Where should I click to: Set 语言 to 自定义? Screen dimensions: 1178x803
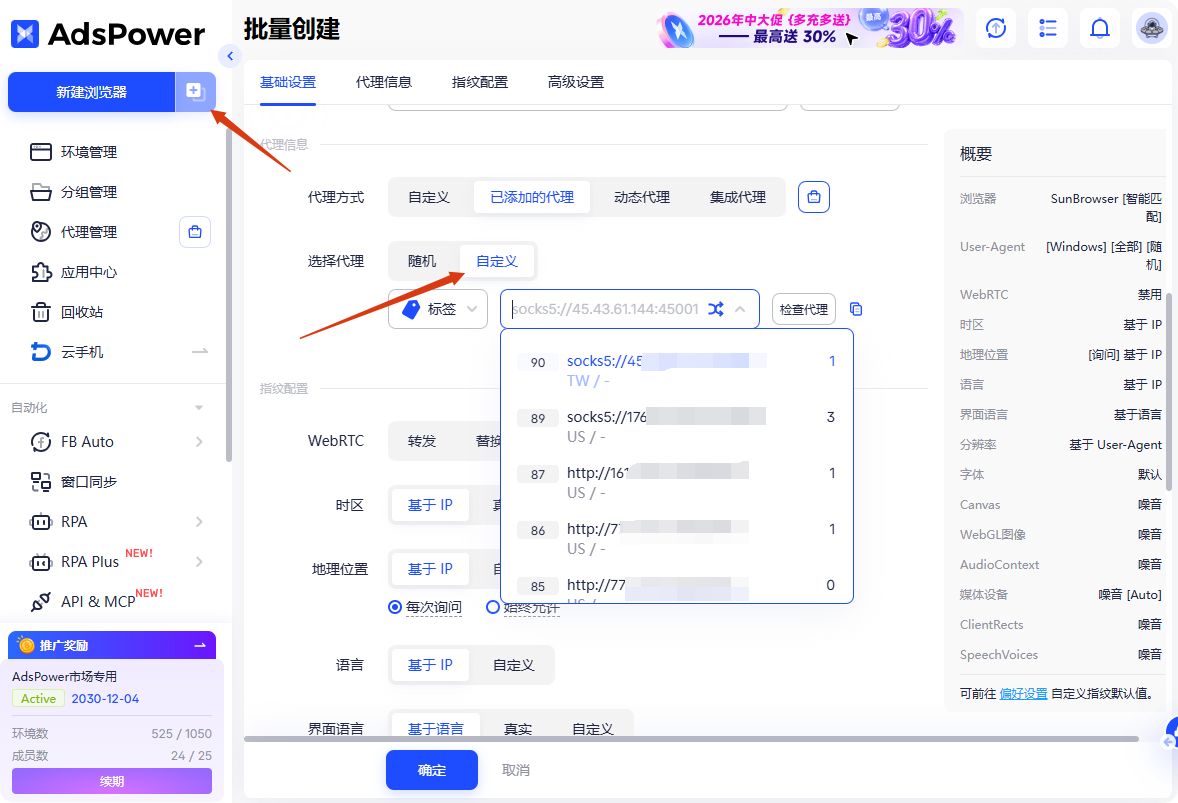[x=514, y=665]
